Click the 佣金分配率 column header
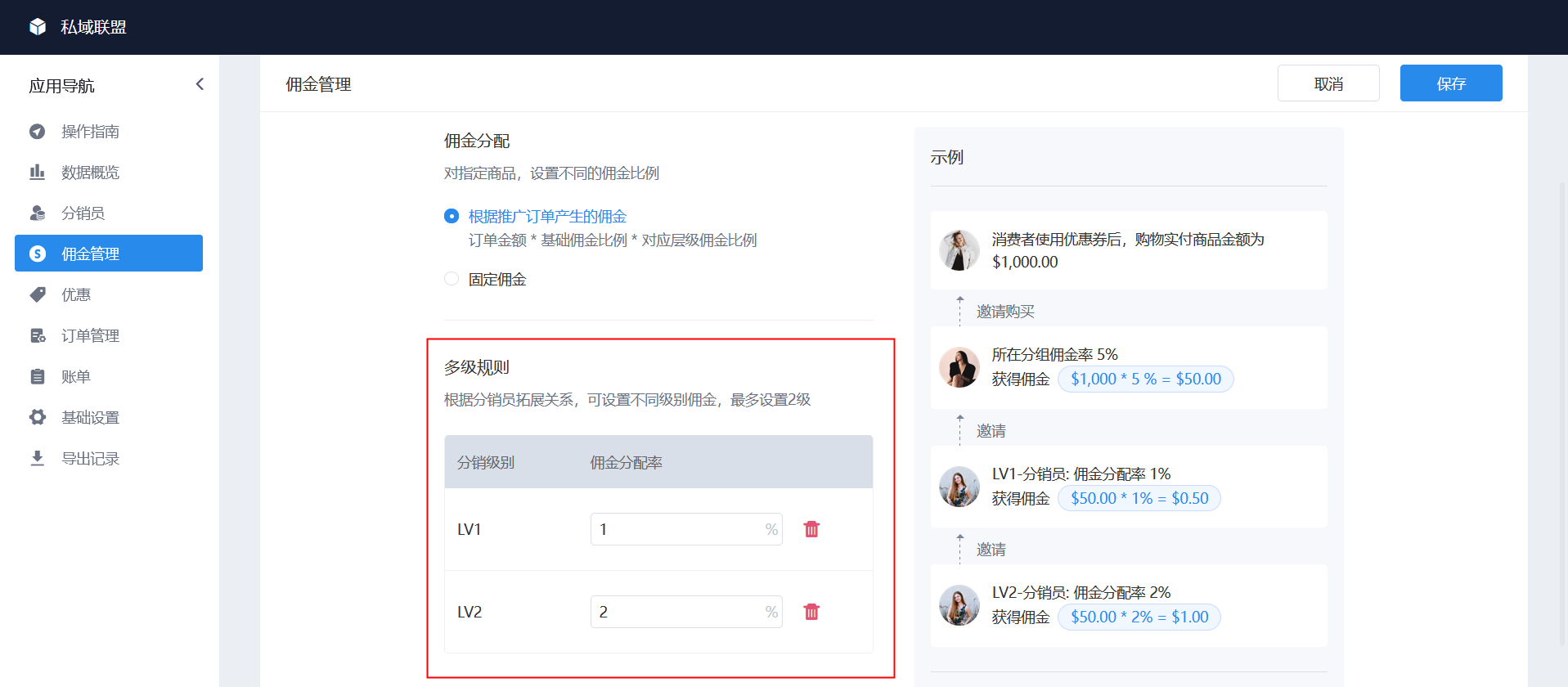 627,462
